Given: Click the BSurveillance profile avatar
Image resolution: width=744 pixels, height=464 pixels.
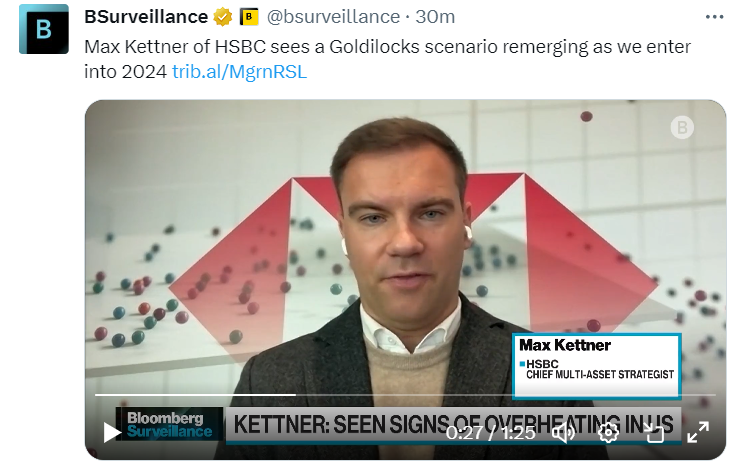Looking at the screenshot, I should 44,29.
